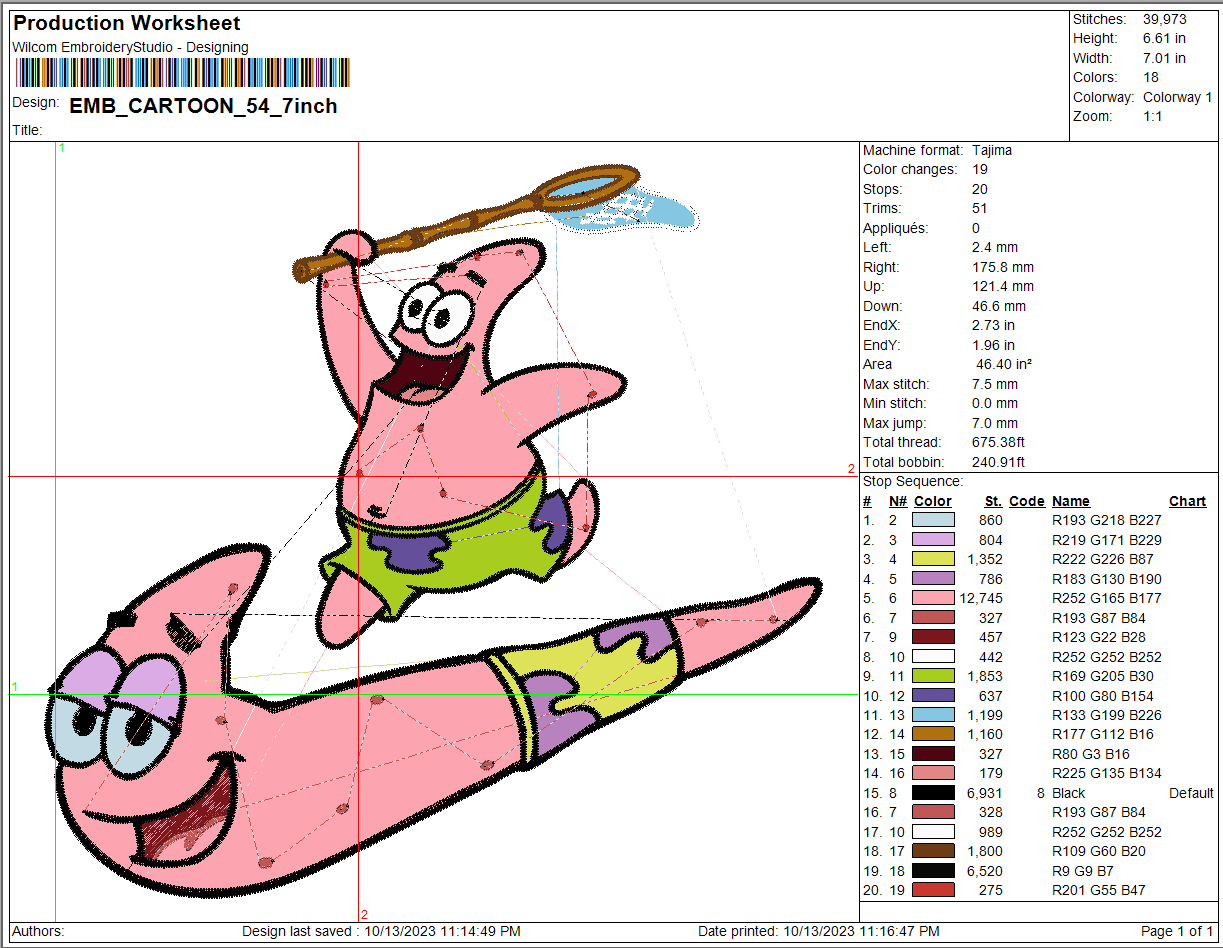Click the Page 1 of 1 footer text
The image size is (1223, 948).
1176,931
